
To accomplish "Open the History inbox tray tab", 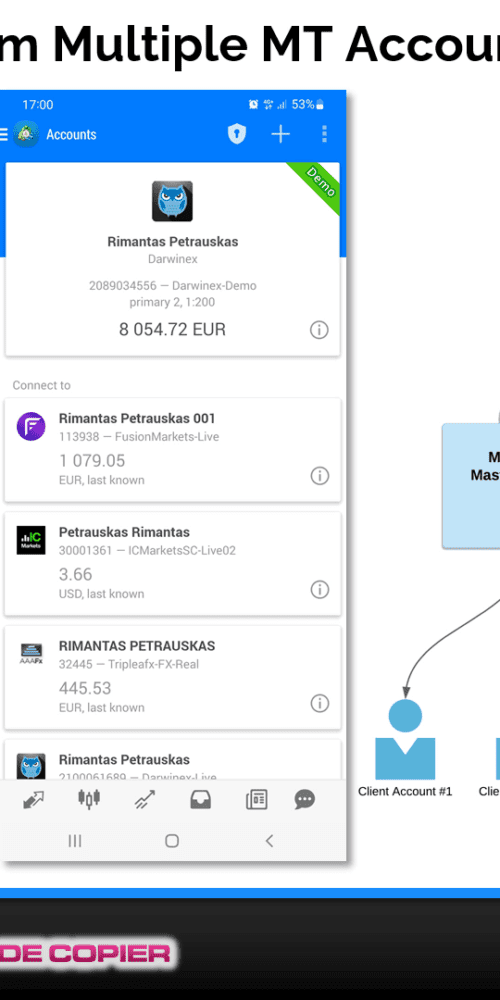I will (200, 799).
